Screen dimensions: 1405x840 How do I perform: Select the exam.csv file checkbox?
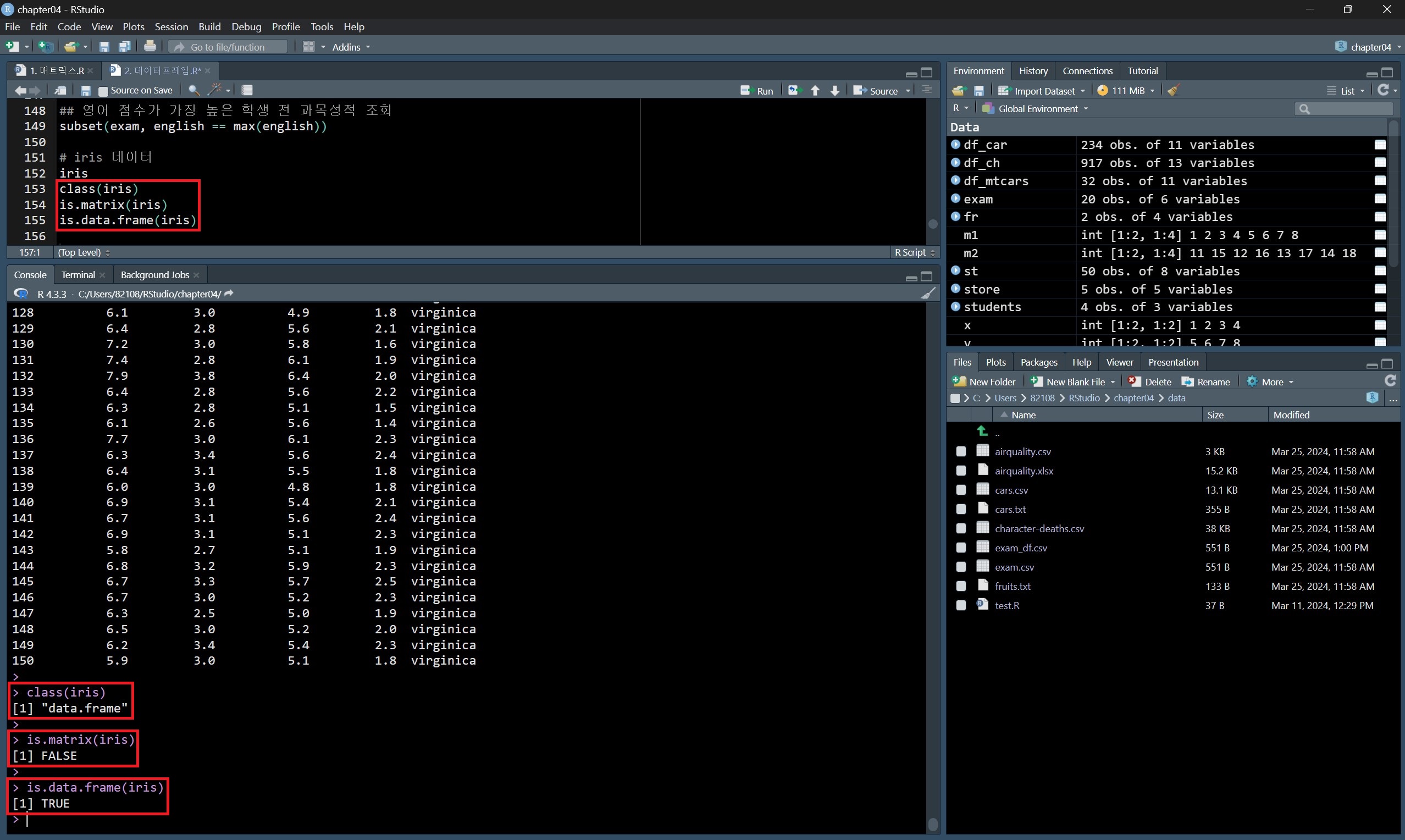point(961,567)
